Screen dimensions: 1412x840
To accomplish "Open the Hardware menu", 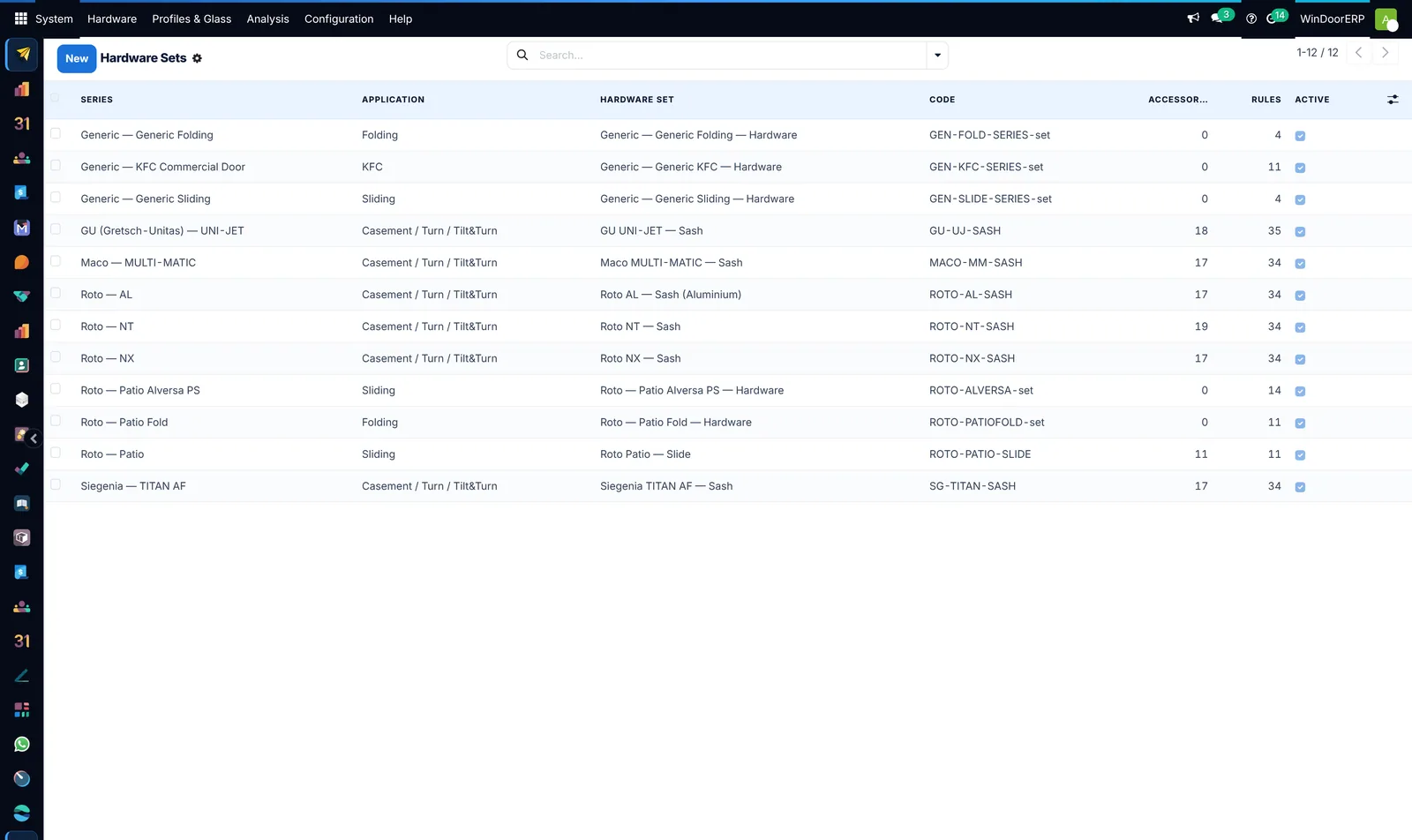I will pyautogui.click(x=112, y=19).
